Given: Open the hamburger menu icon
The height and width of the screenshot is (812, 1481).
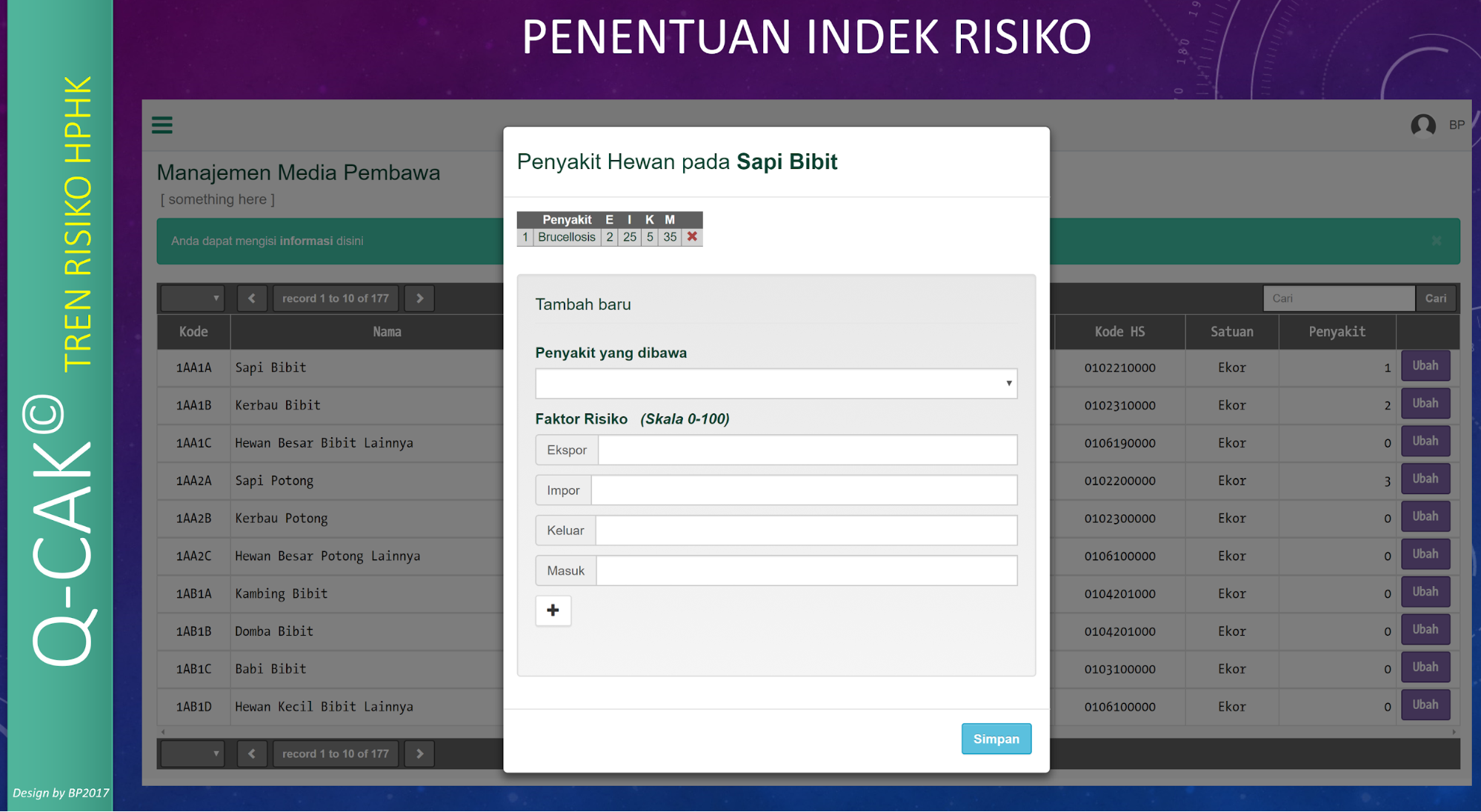Looking at the screenshot, I should coord(162,125).
